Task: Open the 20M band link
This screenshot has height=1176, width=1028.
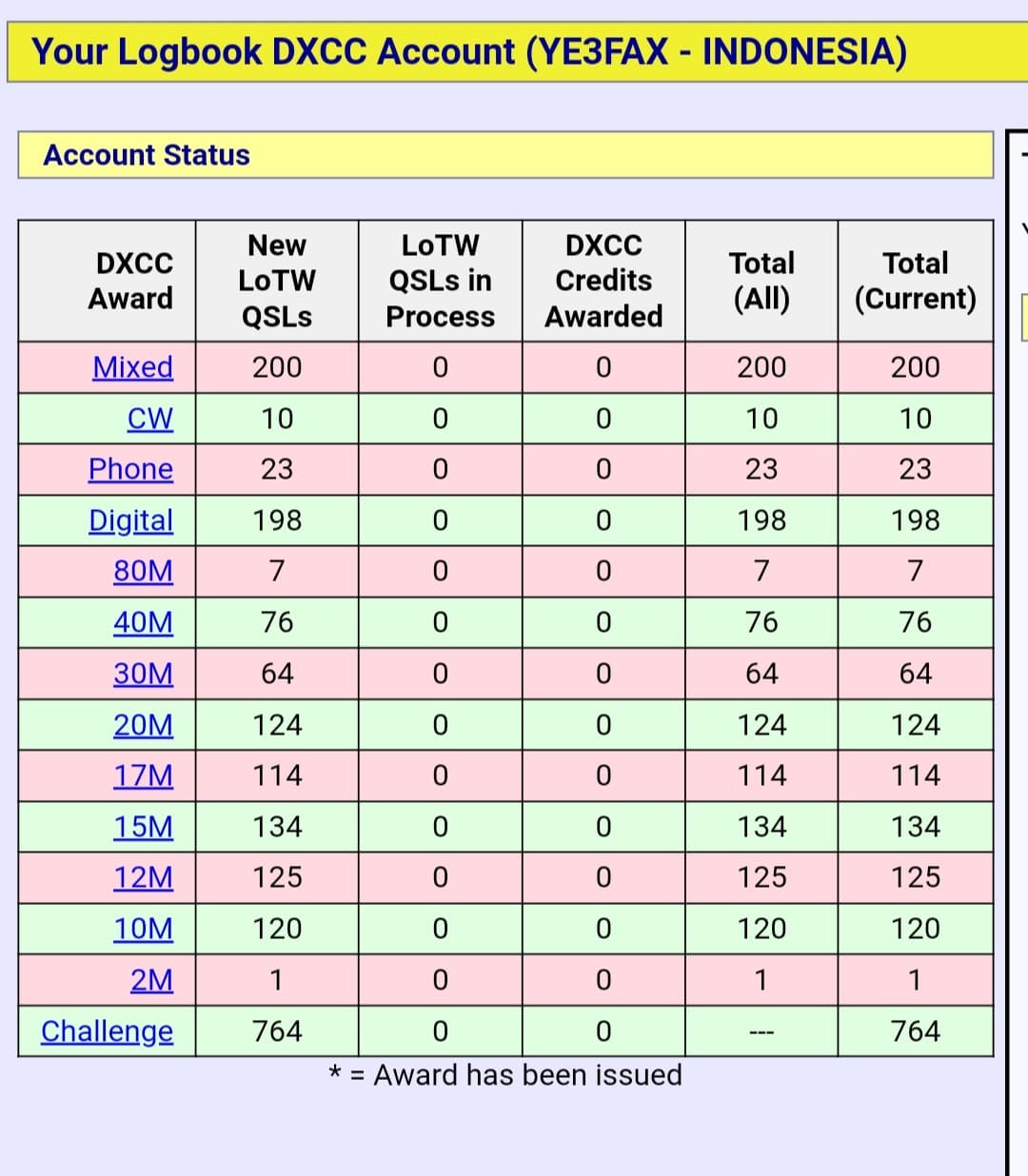Action: [143, 725]
